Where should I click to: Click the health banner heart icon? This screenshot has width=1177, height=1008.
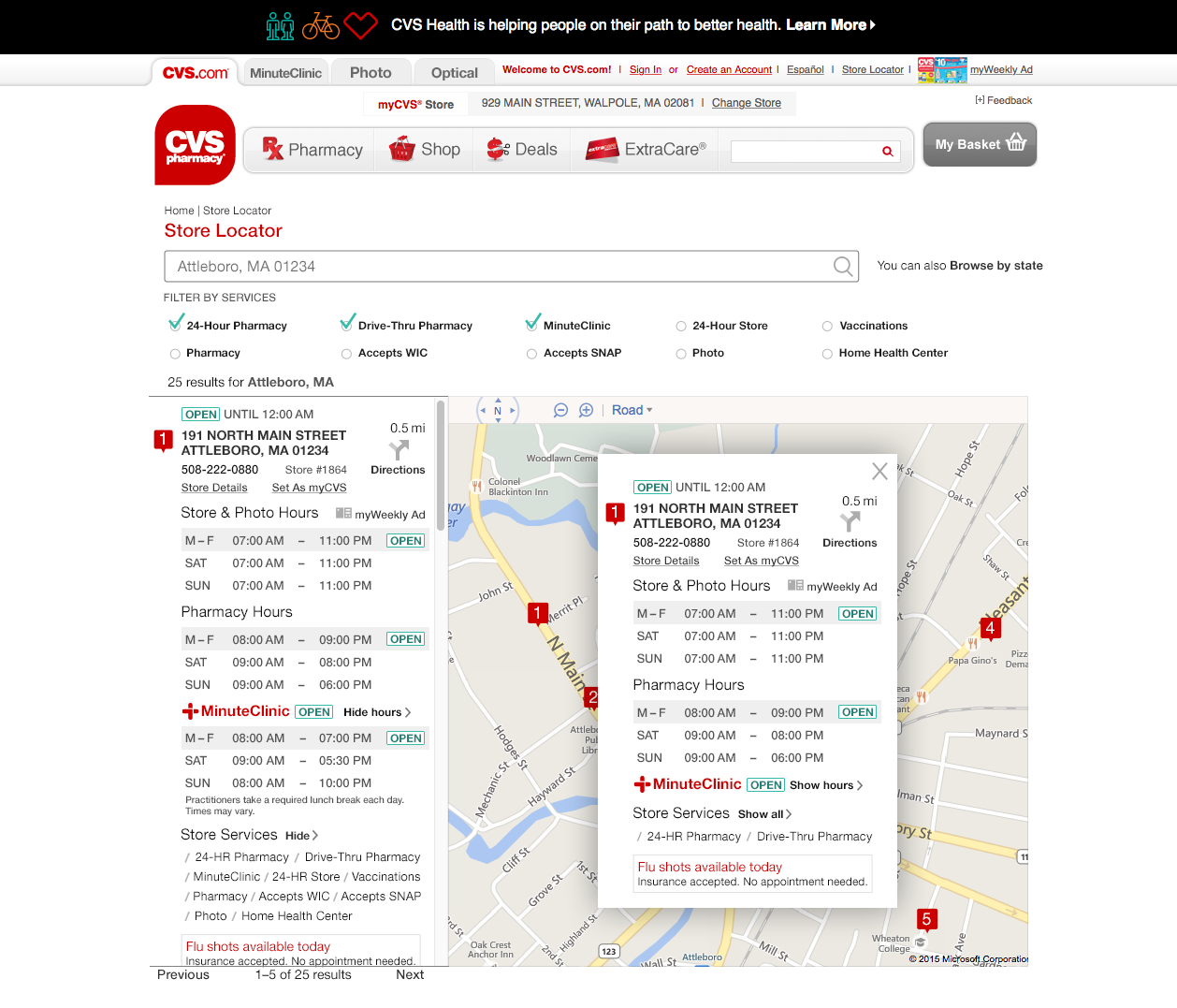coord(360,25)
